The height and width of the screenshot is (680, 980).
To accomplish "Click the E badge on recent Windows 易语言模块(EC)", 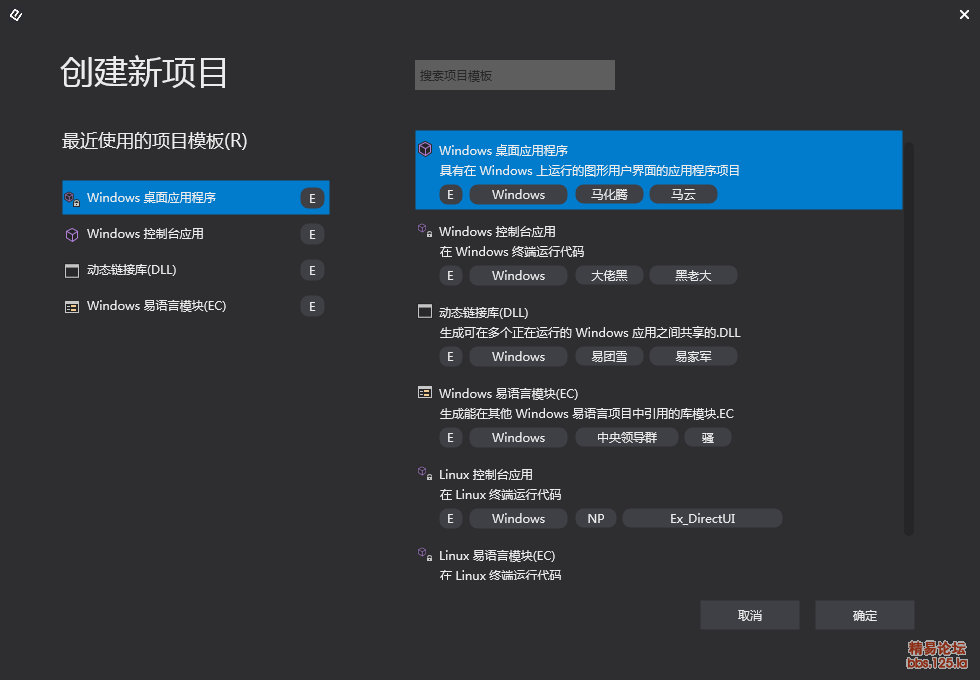I will click(312, 307).
